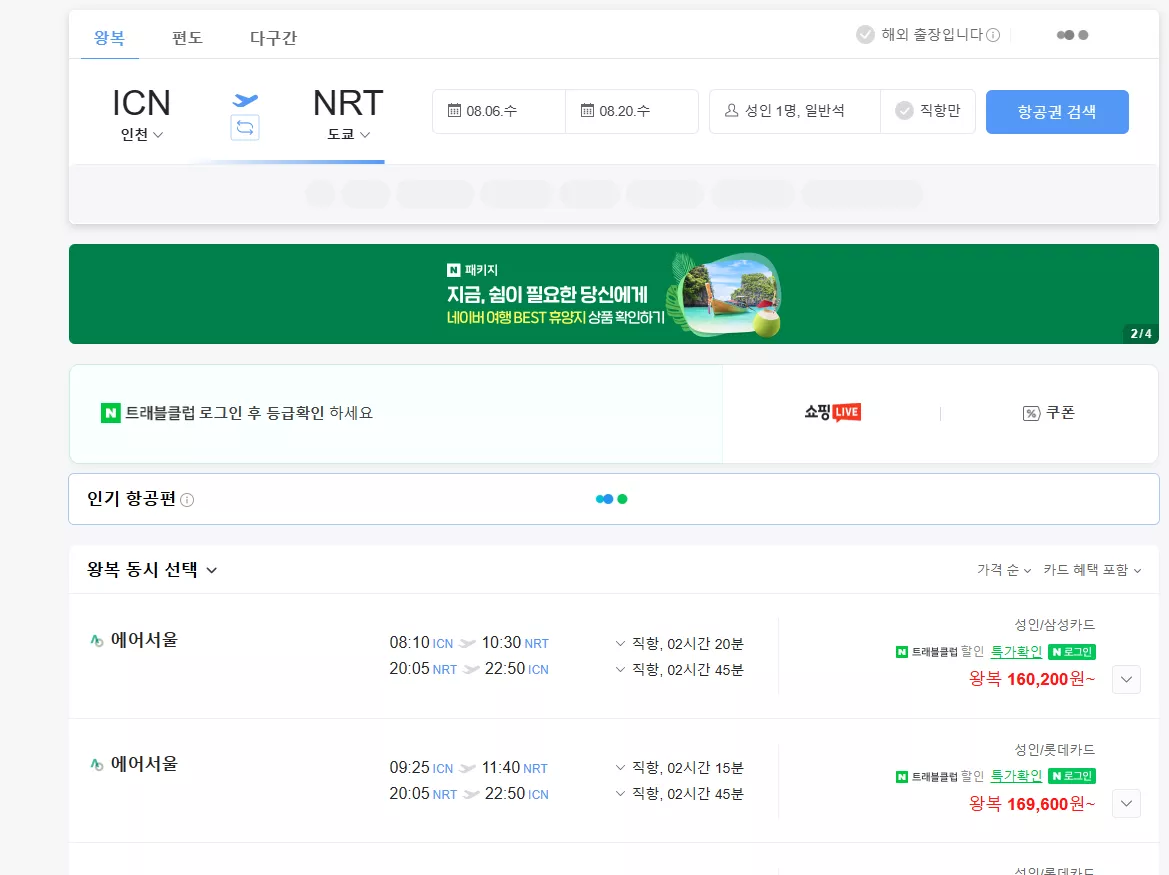Click the 항공권 검색 search button
Screen dimensions: 1169x875
click(x=1056, y=112)
